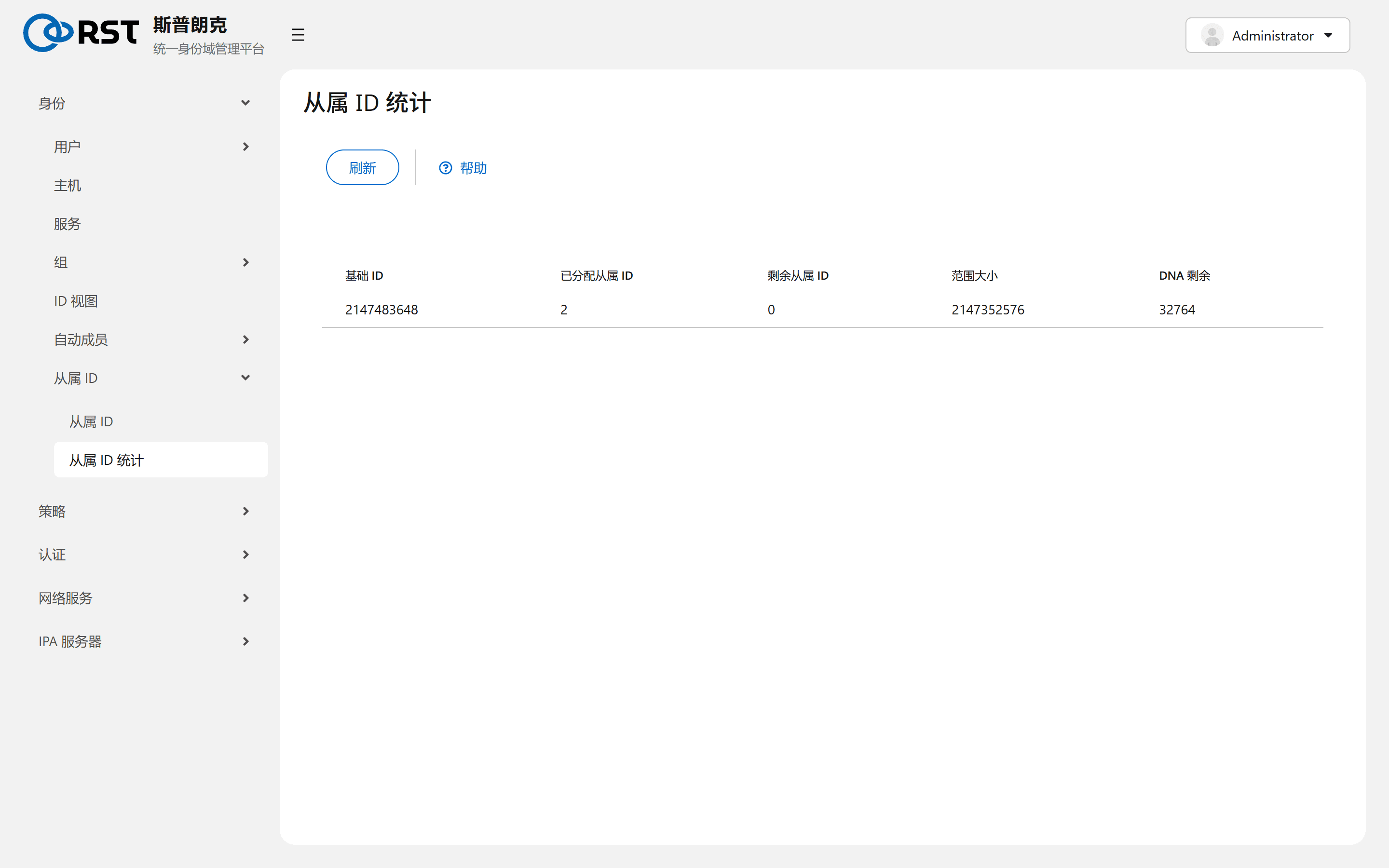Click the 范围大小 column header
This screenshot has height=868, width=1389.
click(975, 275)
